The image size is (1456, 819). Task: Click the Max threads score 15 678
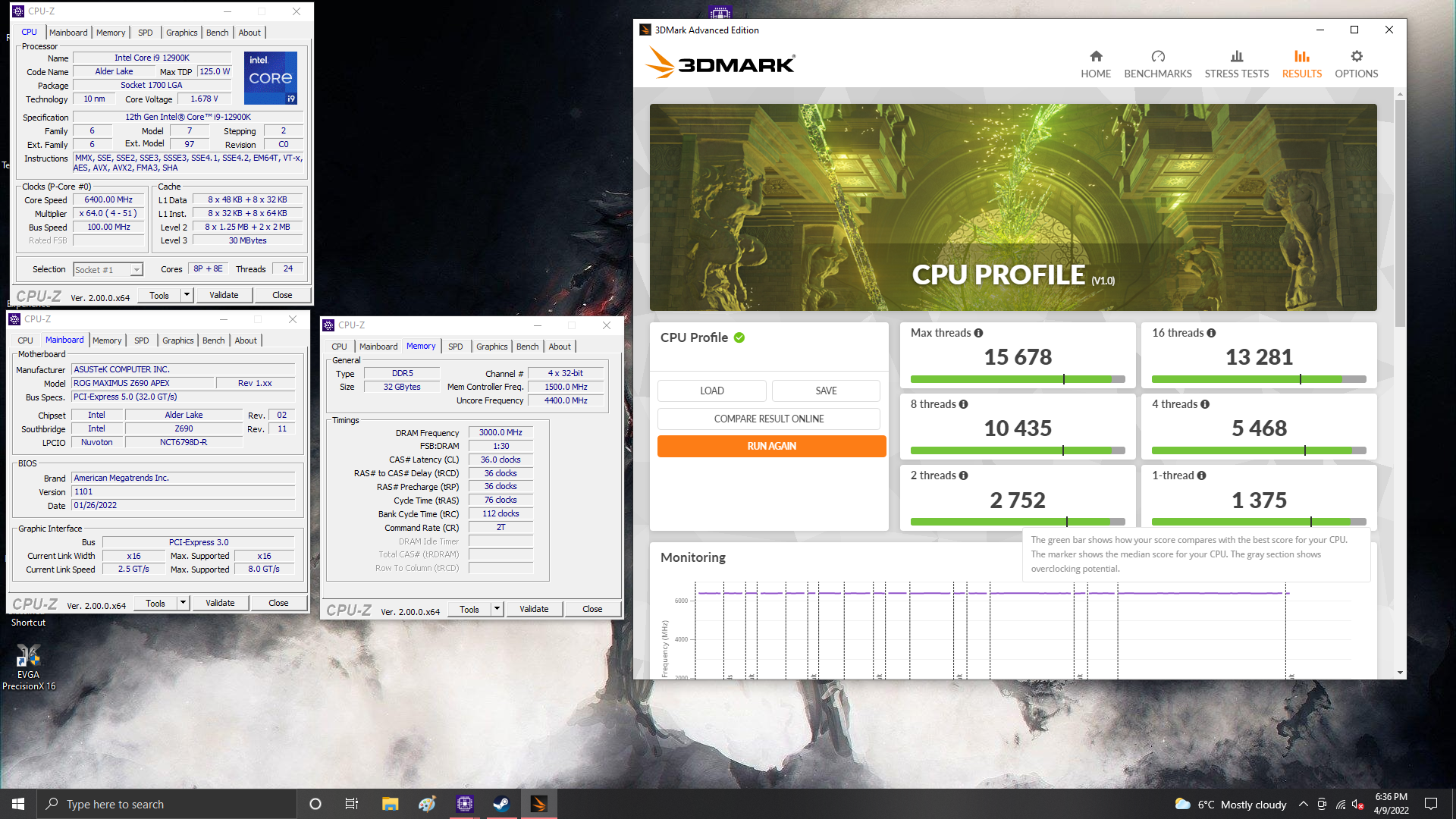pos(1018,357)
